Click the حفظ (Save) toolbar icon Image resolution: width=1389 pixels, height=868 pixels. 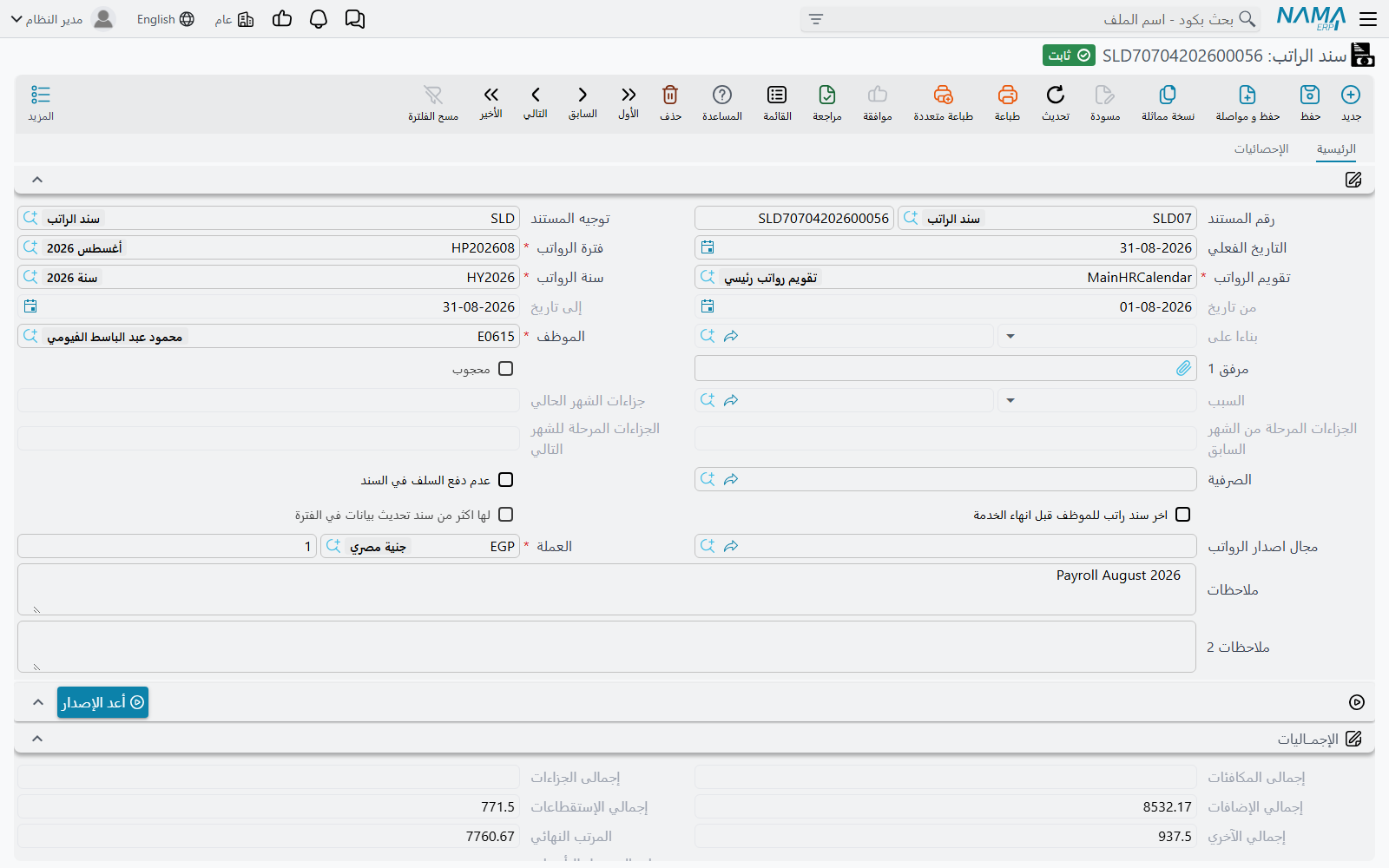pyautogui.click(x=1310, y=95)
